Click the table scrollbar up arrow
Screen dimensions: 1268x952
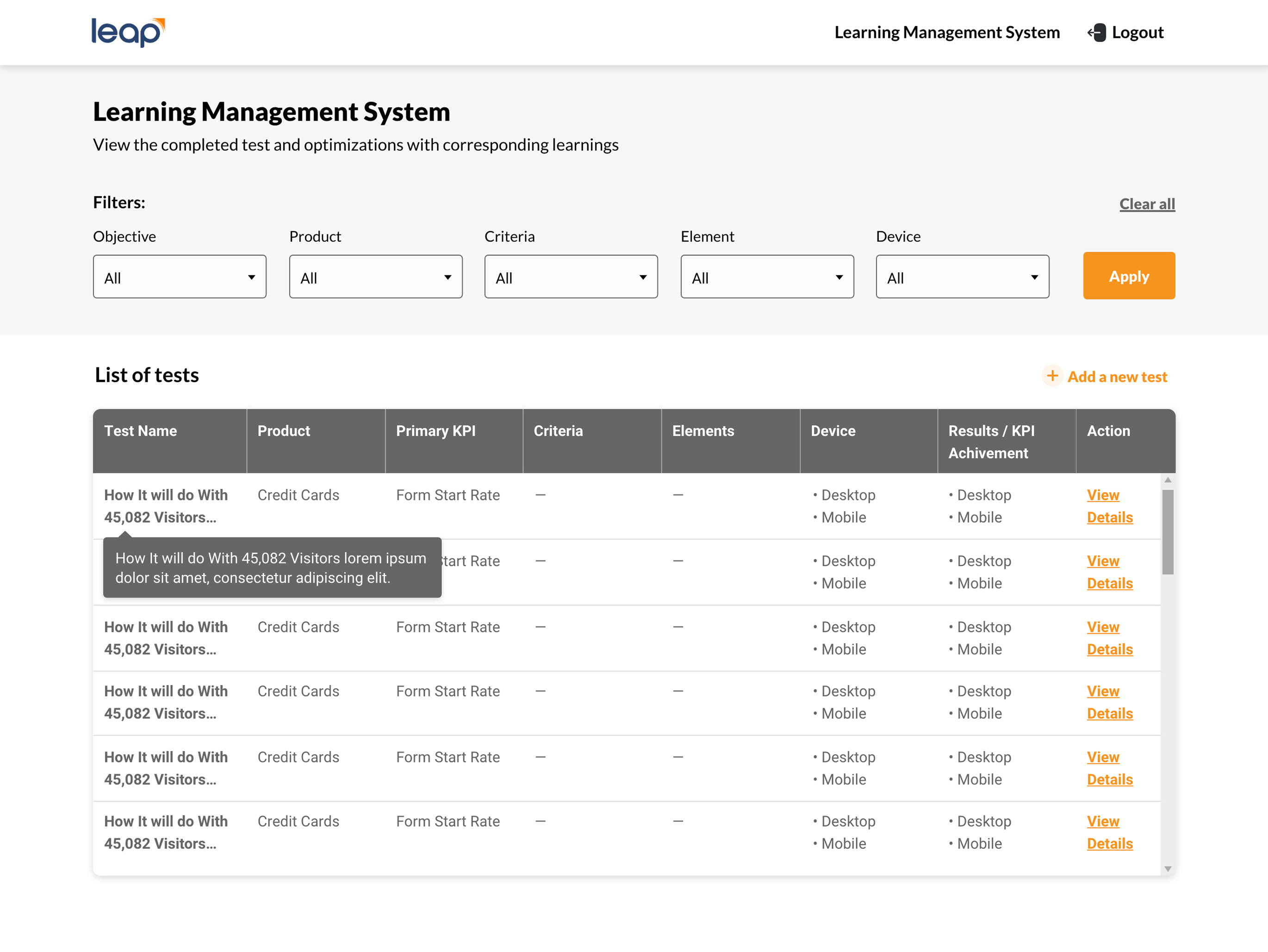point(1167,480)
